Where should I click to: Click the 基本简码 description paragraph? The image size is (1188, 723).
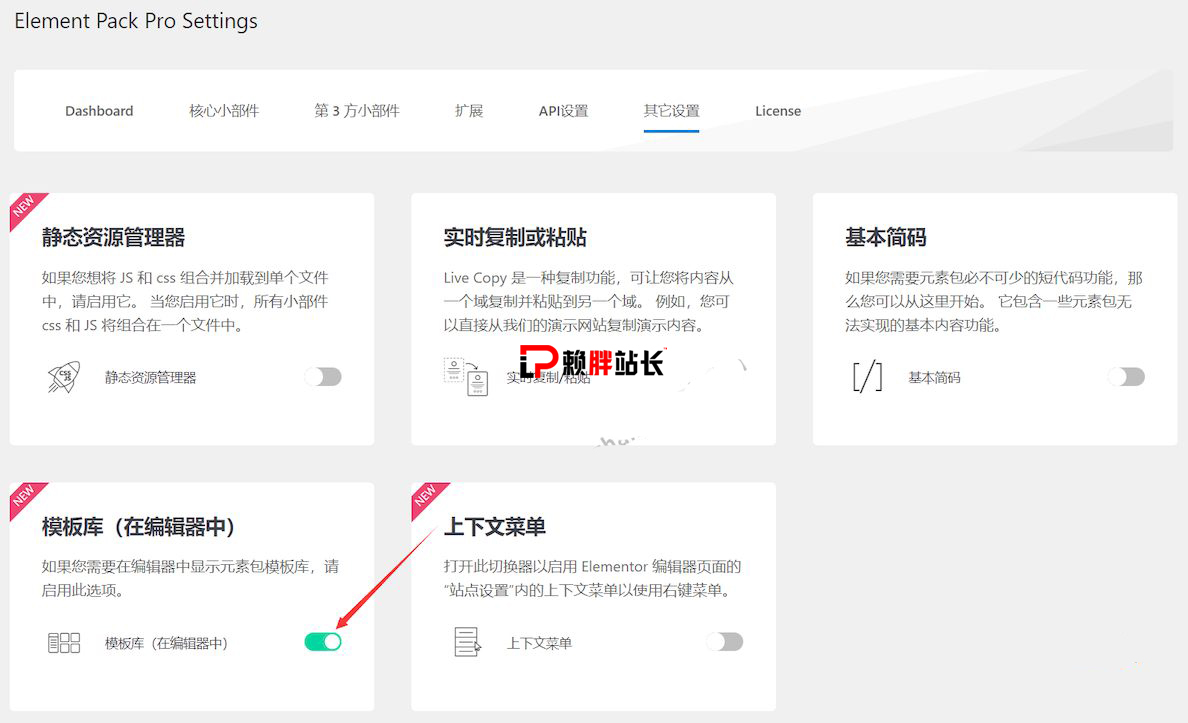(994, 302)
